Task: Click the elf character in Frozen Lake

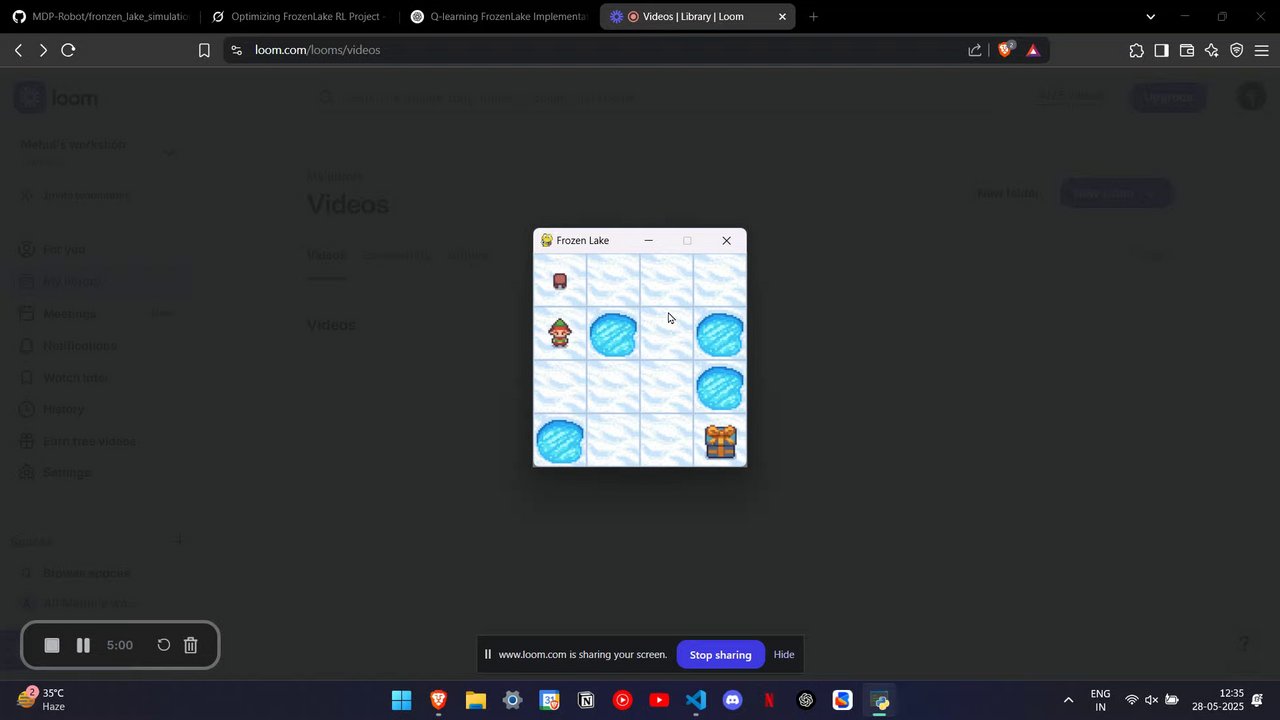Action: [x=560, y=334]
